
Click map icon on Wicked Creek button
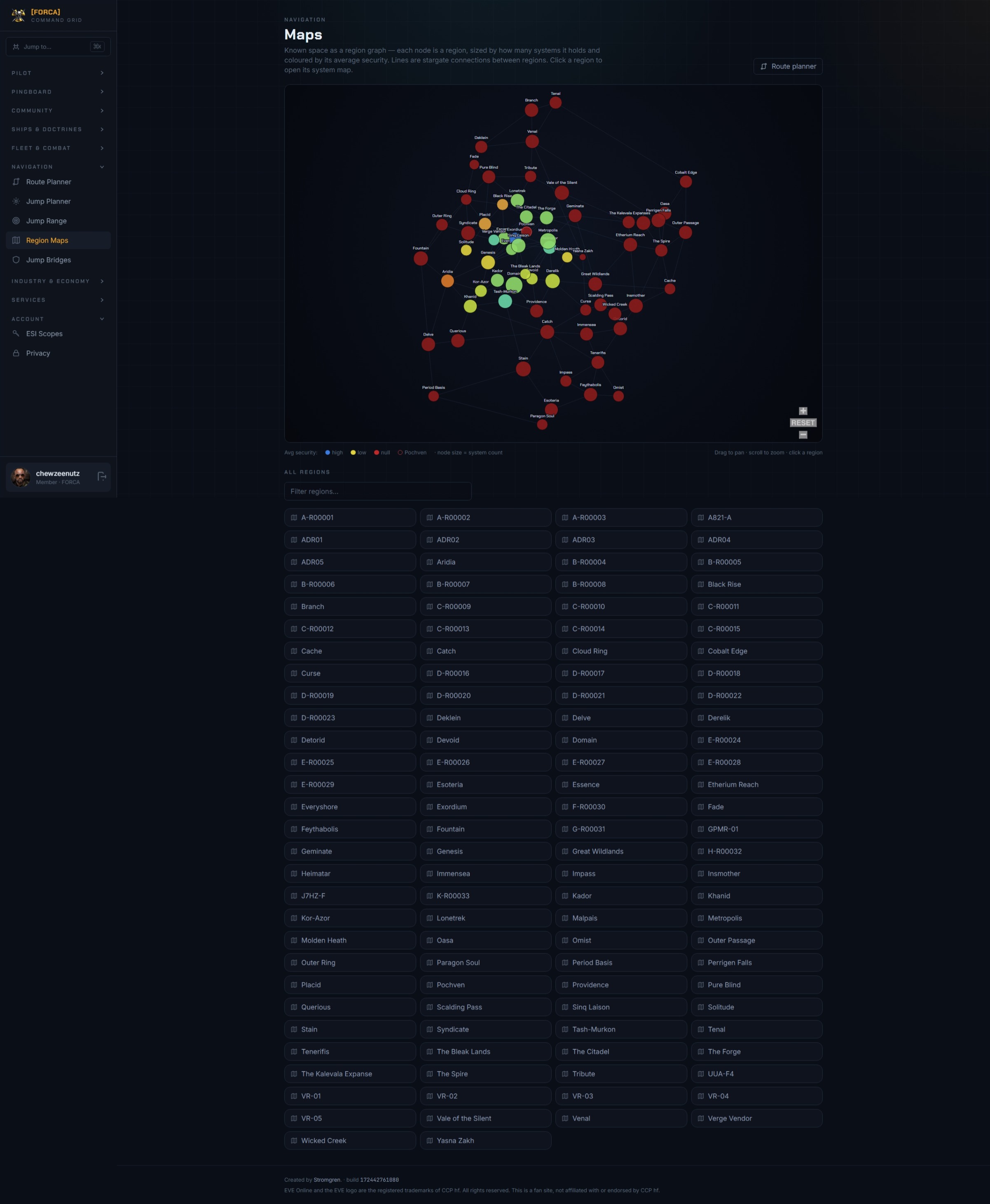click(294, 1141)
